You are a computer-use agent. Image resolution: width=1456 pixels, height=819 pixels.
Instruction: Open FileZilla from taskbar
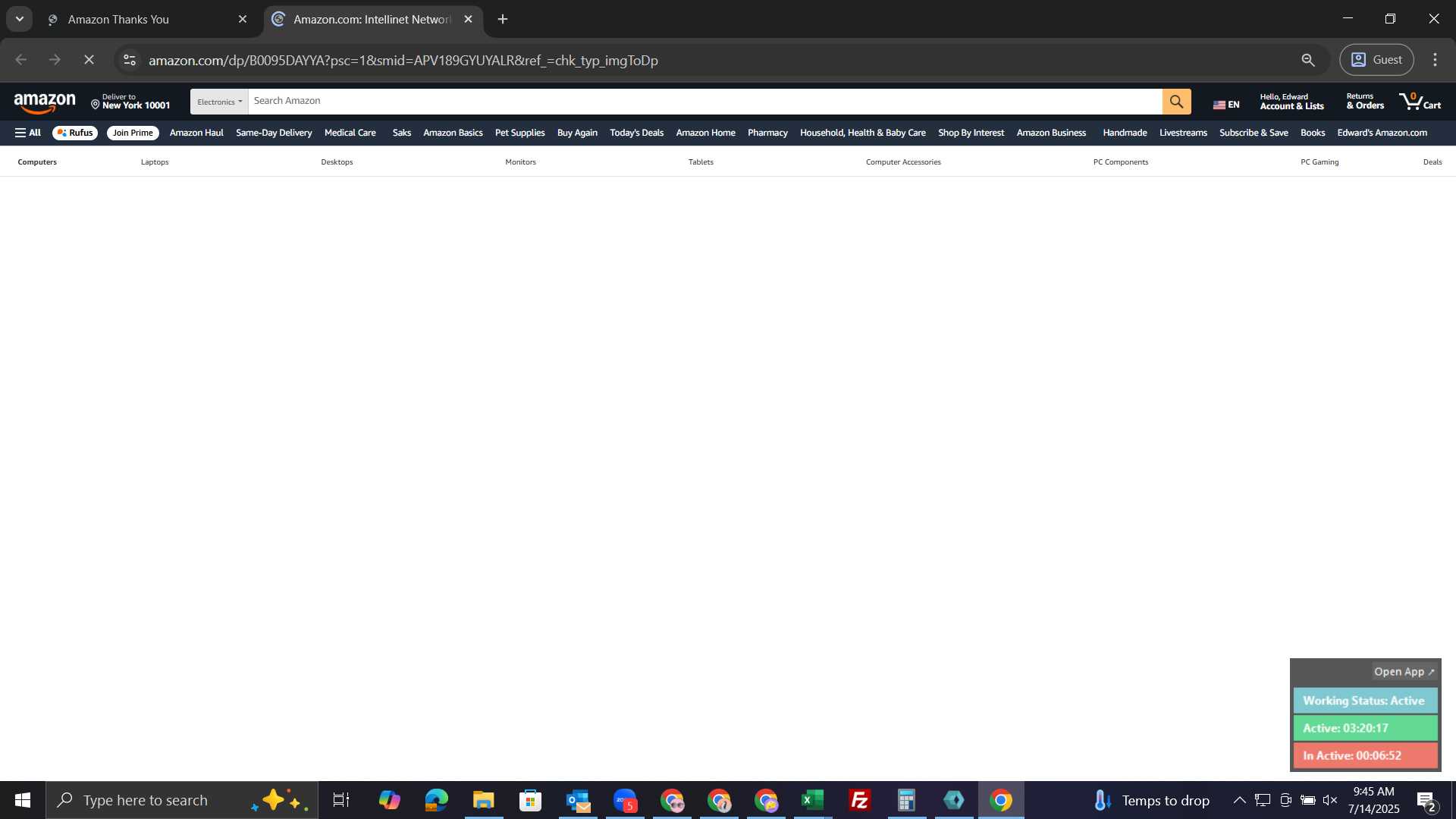[860, 800]
